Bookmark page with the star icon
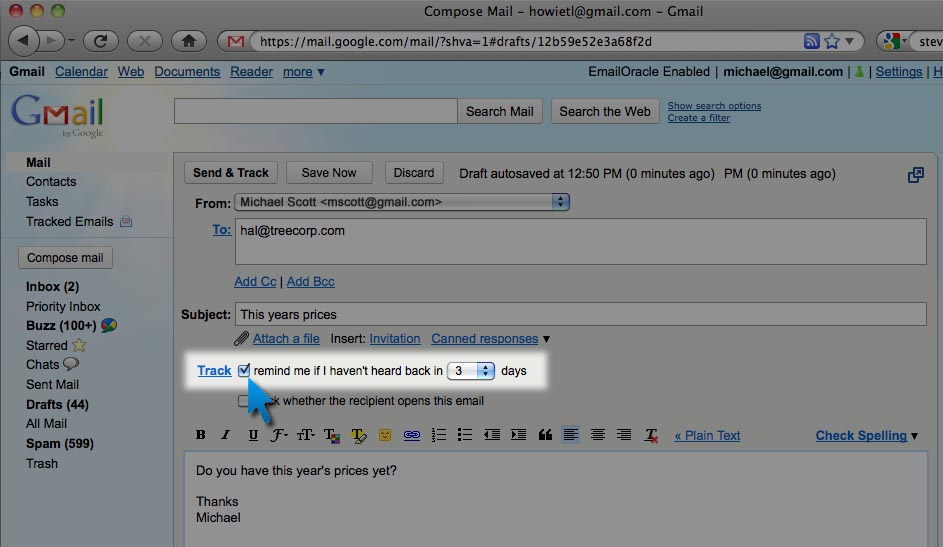The height and width of the screenshot is (547, 943). [x=832, y=41]
